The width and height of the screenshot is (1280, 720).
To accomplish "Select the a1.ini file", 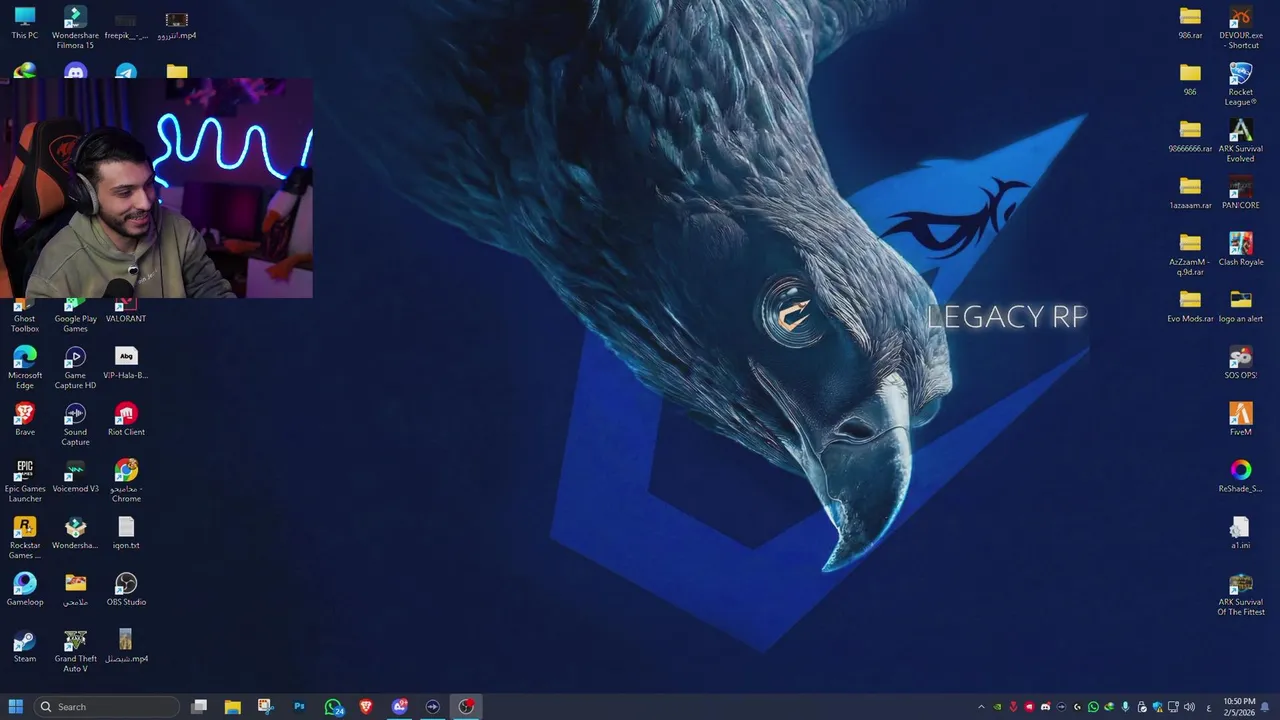I will pos(1241,533).
